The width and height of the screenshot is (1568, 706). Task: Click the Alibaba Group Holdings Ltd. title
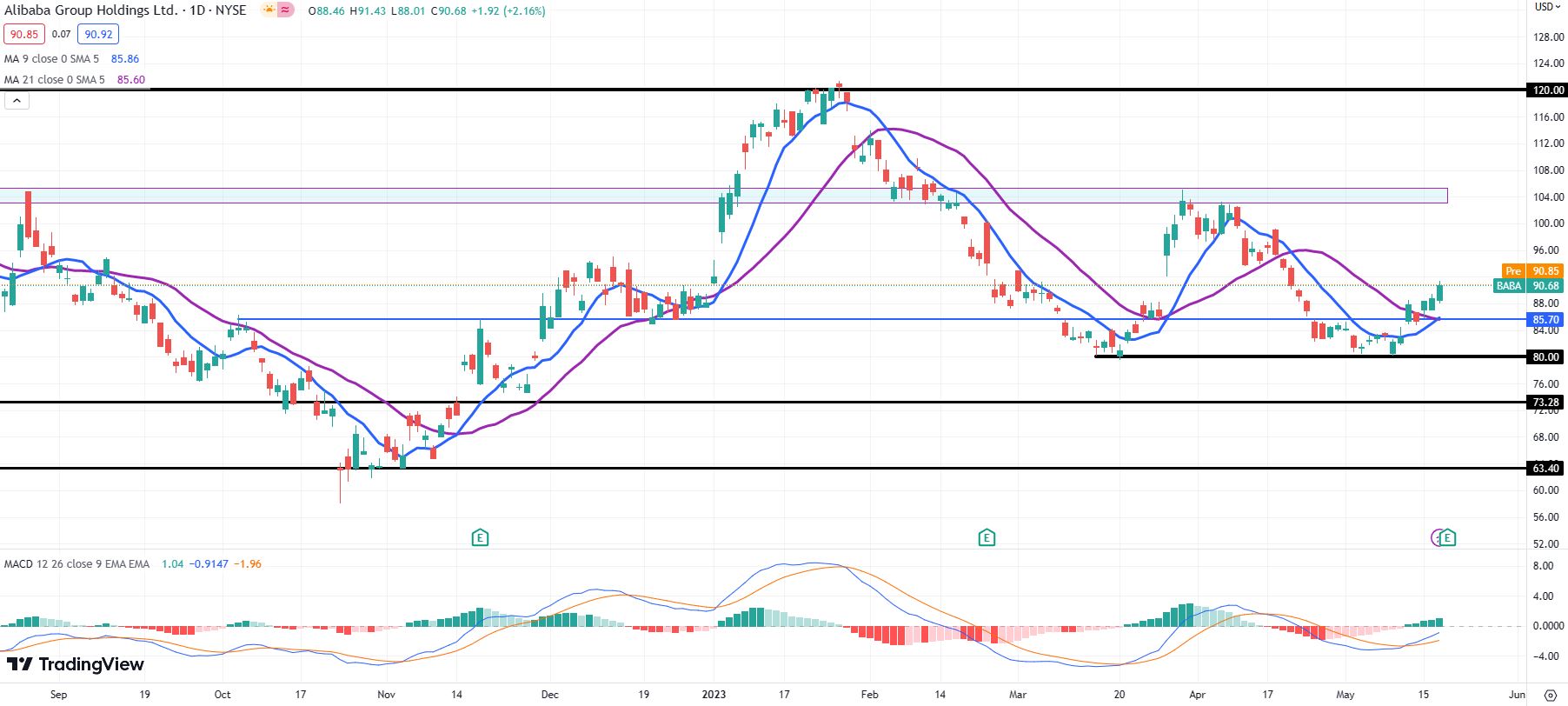pos(91,10)
